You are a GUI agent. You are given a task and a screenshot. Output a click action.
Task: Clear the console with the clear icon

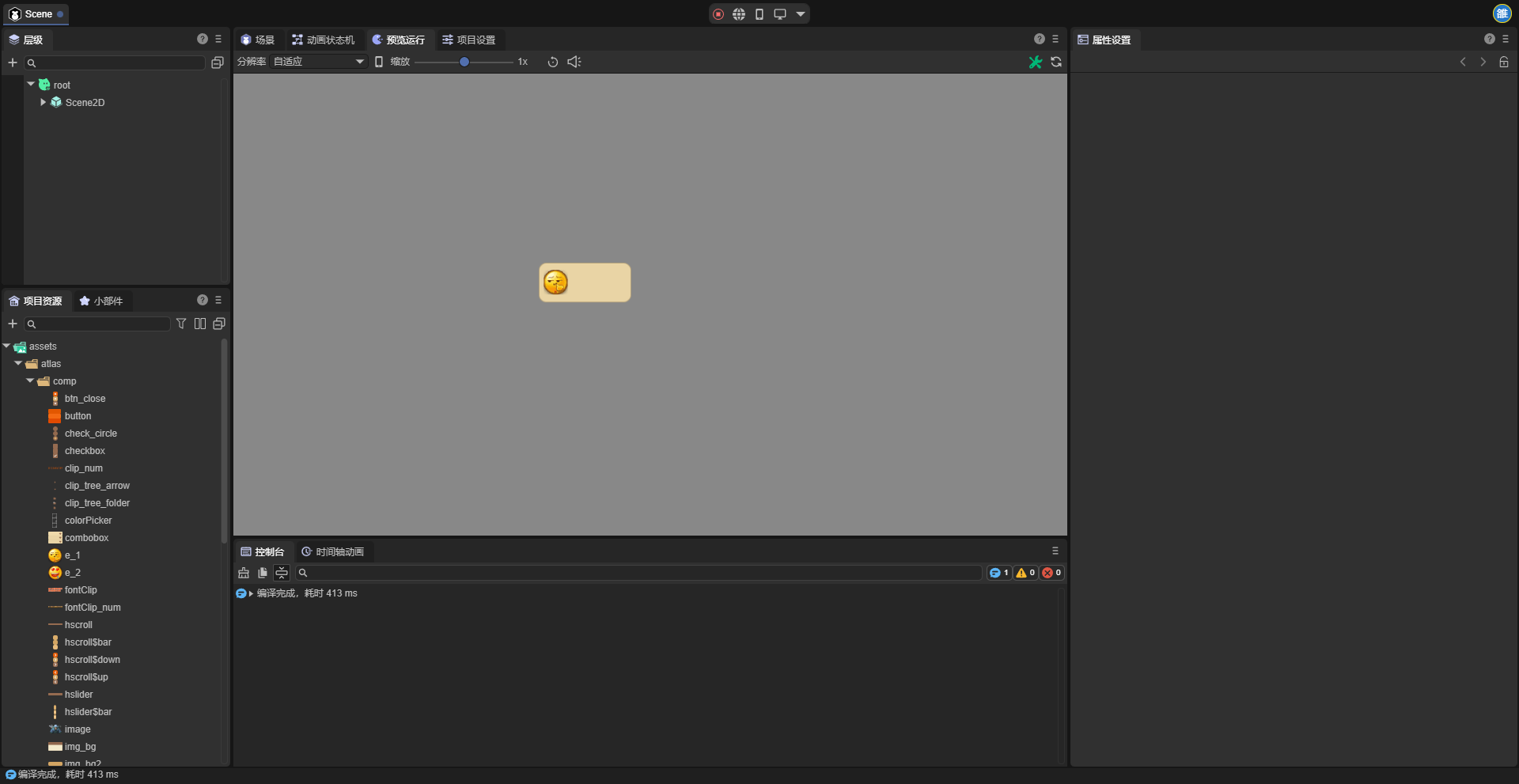pos(244,573)
